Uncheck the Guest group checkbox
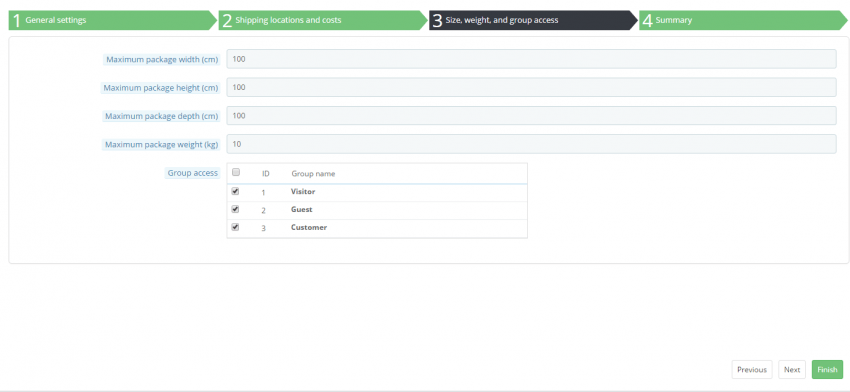The width and height of the screenshot is (850, 392). click(235, 209)
